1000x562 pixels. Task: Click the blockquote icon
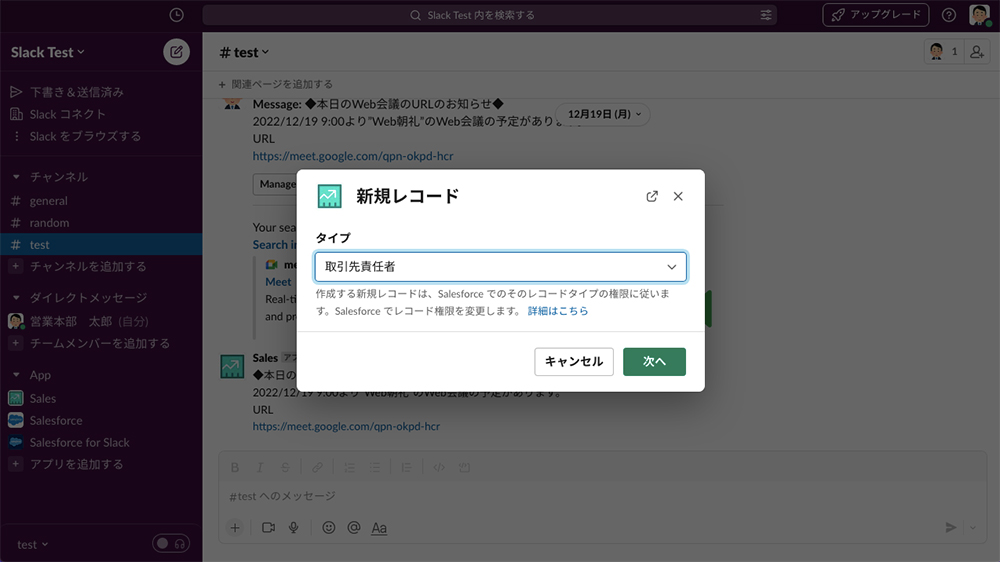[406, 468]
